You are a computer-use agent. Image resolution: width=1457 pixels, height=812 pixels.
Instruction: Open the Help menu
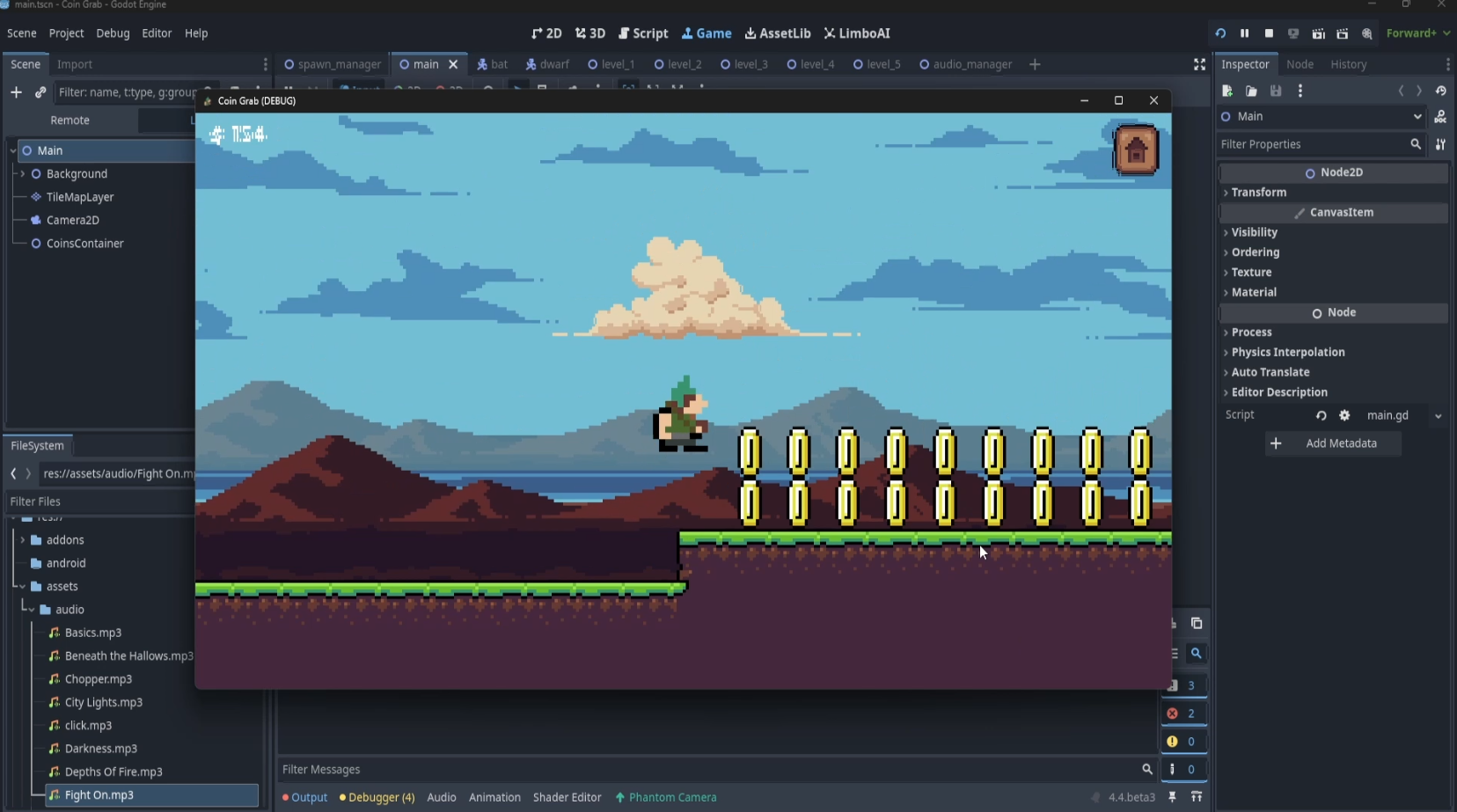pyautogui.click(x=196, y=33)
